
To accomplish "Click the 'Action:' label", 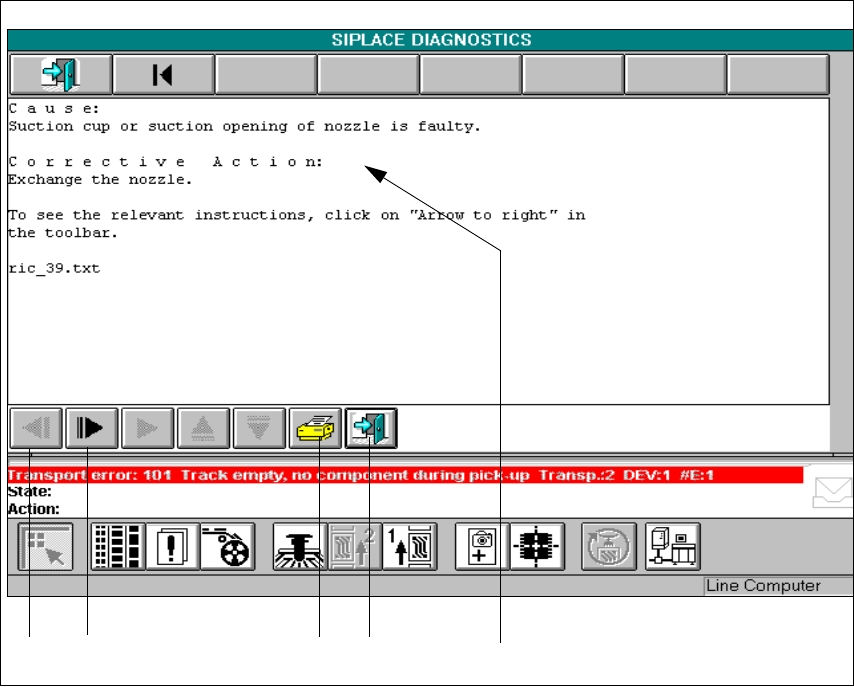I will pos(33,509).
